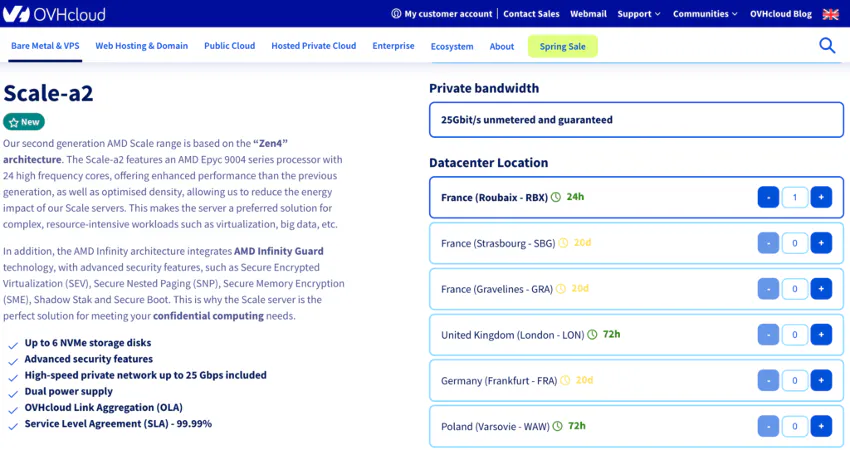Click clock icon beside London 72h
Viewport: 850px width, 450px height.
(x=593, y=335)
